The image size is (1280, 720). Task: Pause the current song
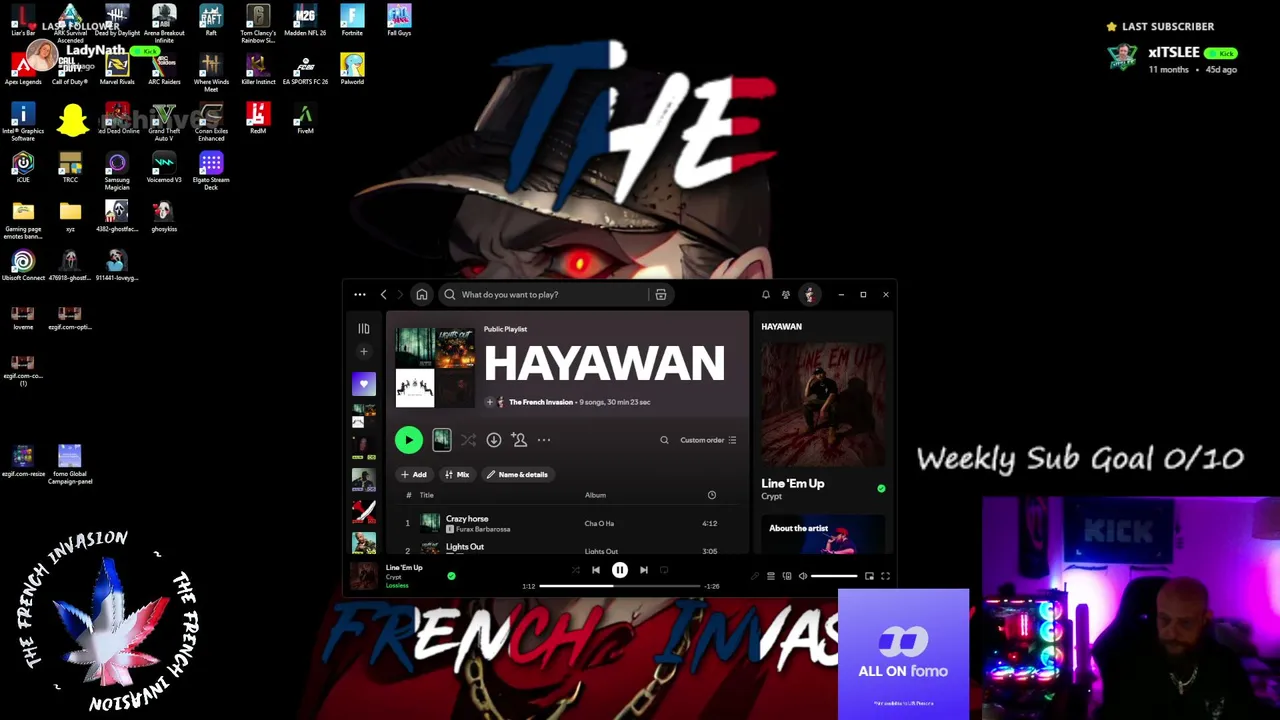pos(620,570)
